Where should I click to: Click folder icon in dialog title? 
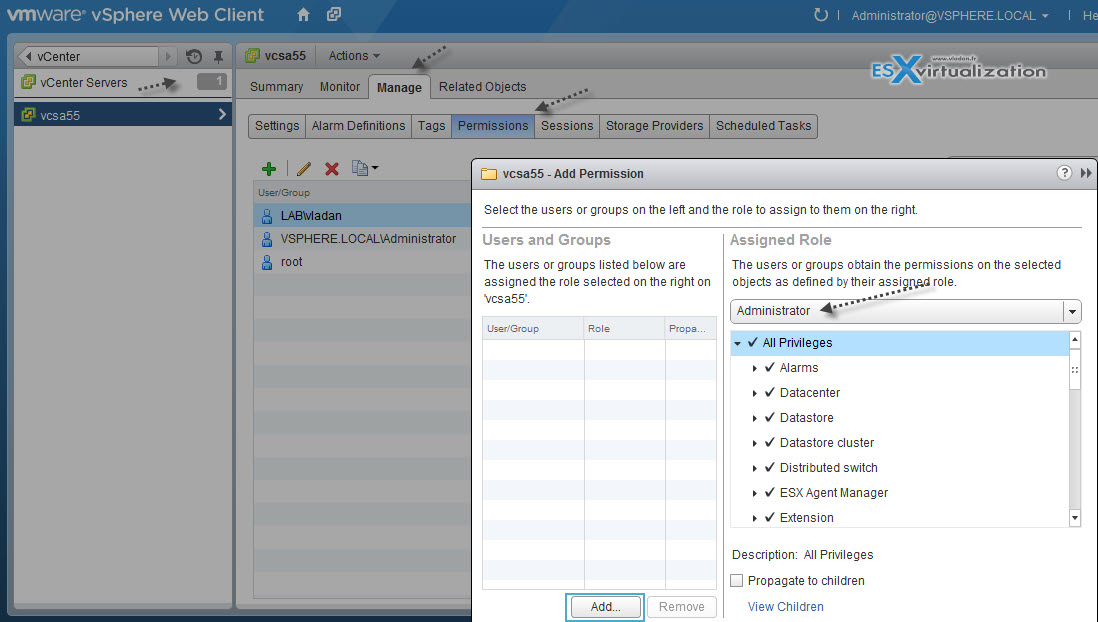[489, 174]
